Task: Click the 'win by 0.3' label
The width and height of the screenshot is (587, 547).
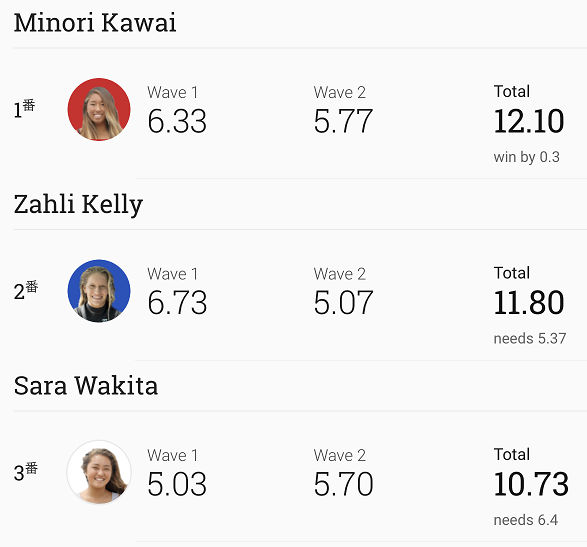Action: pyautogui.click(x=526, y=157)
